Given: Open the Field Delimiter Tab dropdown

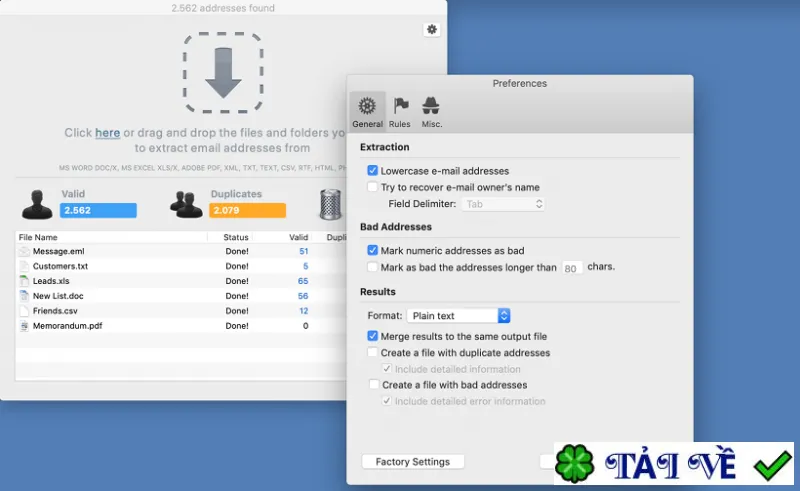Looking at the screenshot, I should [503, 204].
